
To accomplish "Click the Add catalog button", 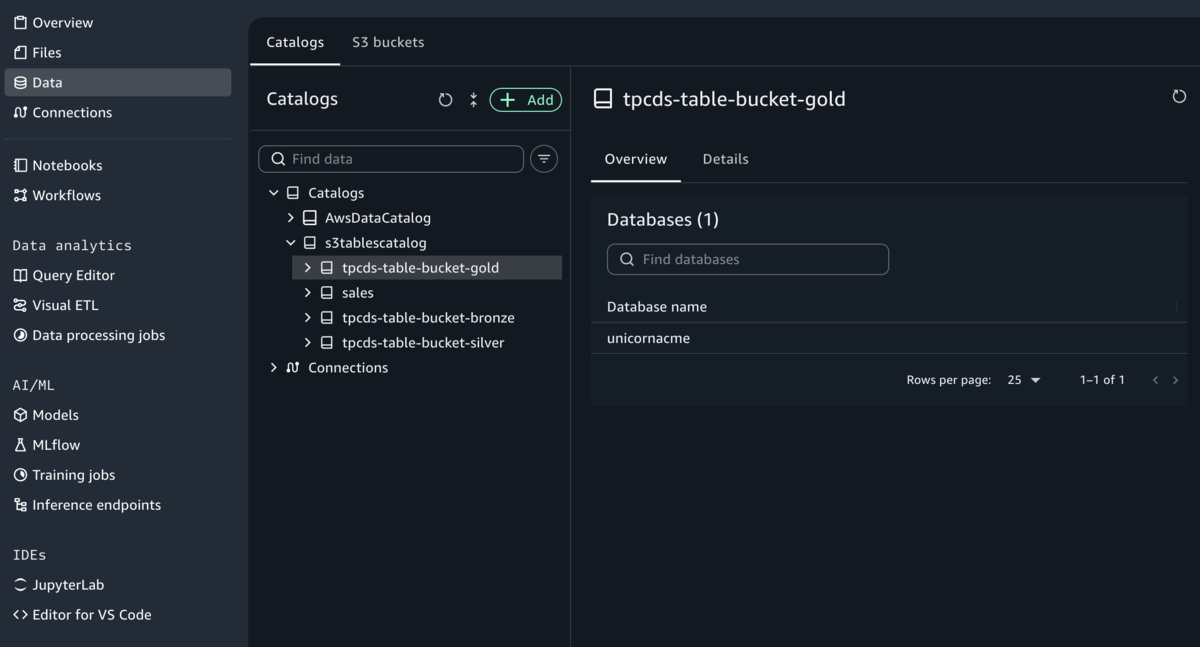I will click(x=526, y=100).
